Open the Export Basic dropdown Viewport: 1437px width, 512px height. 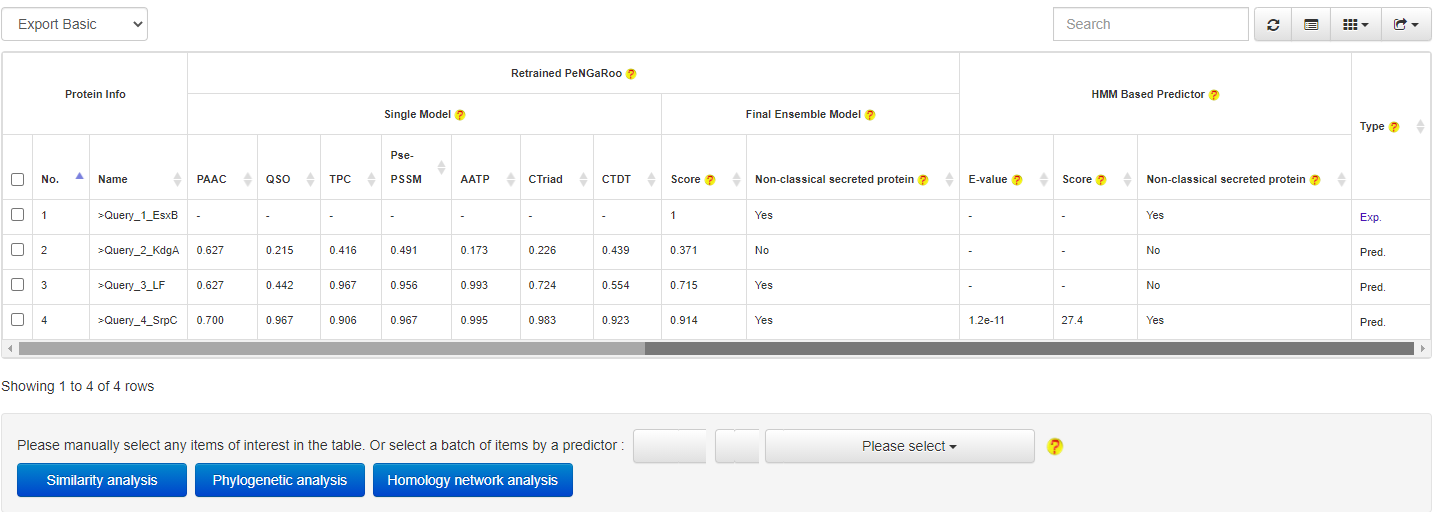[75, 25]
